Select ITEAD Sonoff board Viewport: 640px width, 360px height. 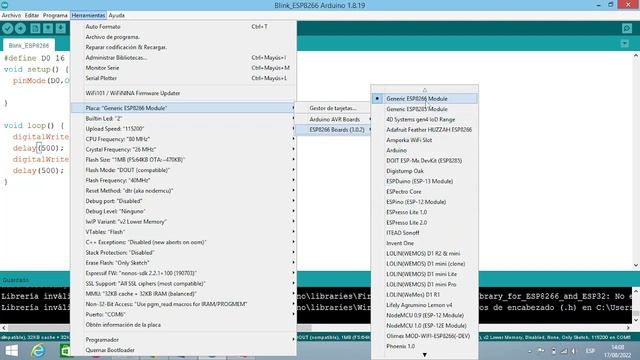[x=424, y=233]
